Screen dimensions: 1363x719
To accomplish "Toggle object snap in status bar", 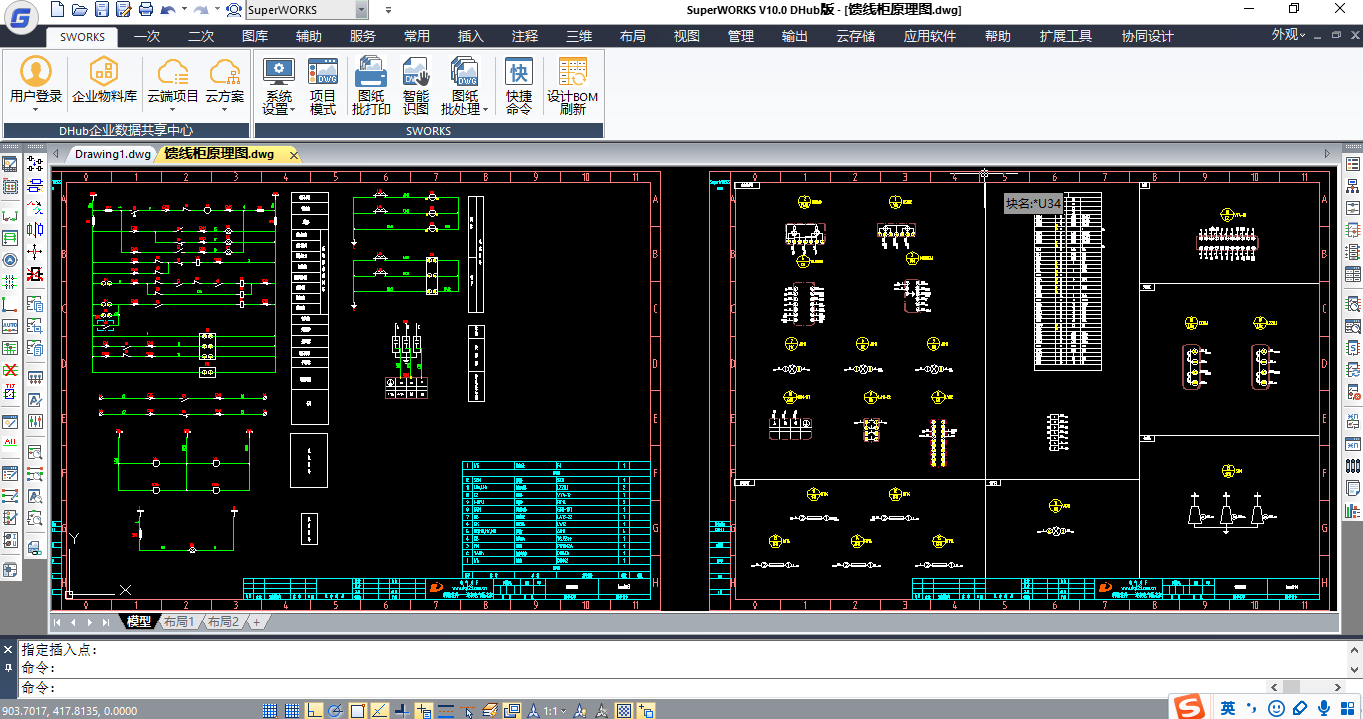I will [358, 710].
